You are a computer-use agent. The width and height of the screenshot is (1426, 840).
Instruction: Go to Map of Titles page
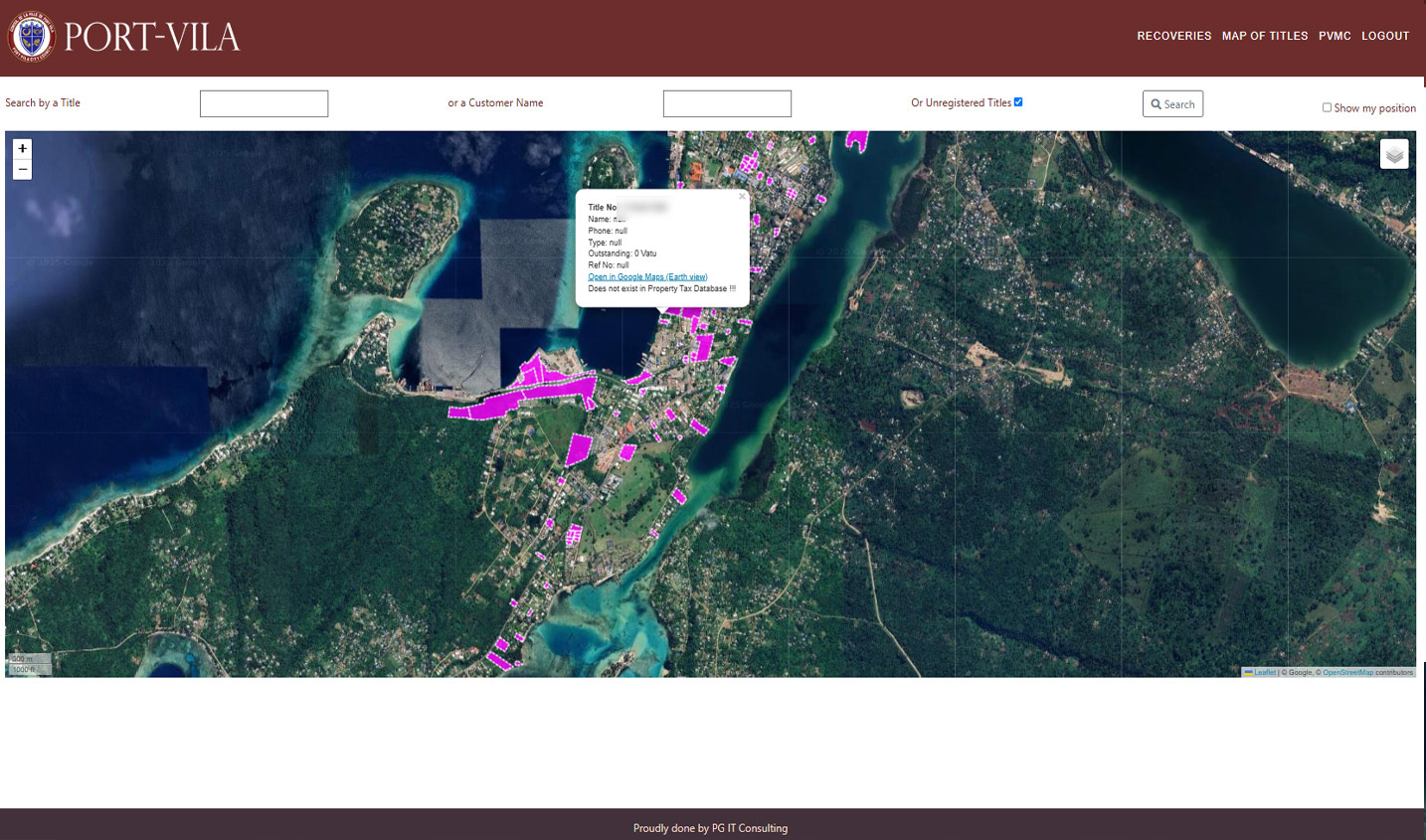pos(1264,36)
